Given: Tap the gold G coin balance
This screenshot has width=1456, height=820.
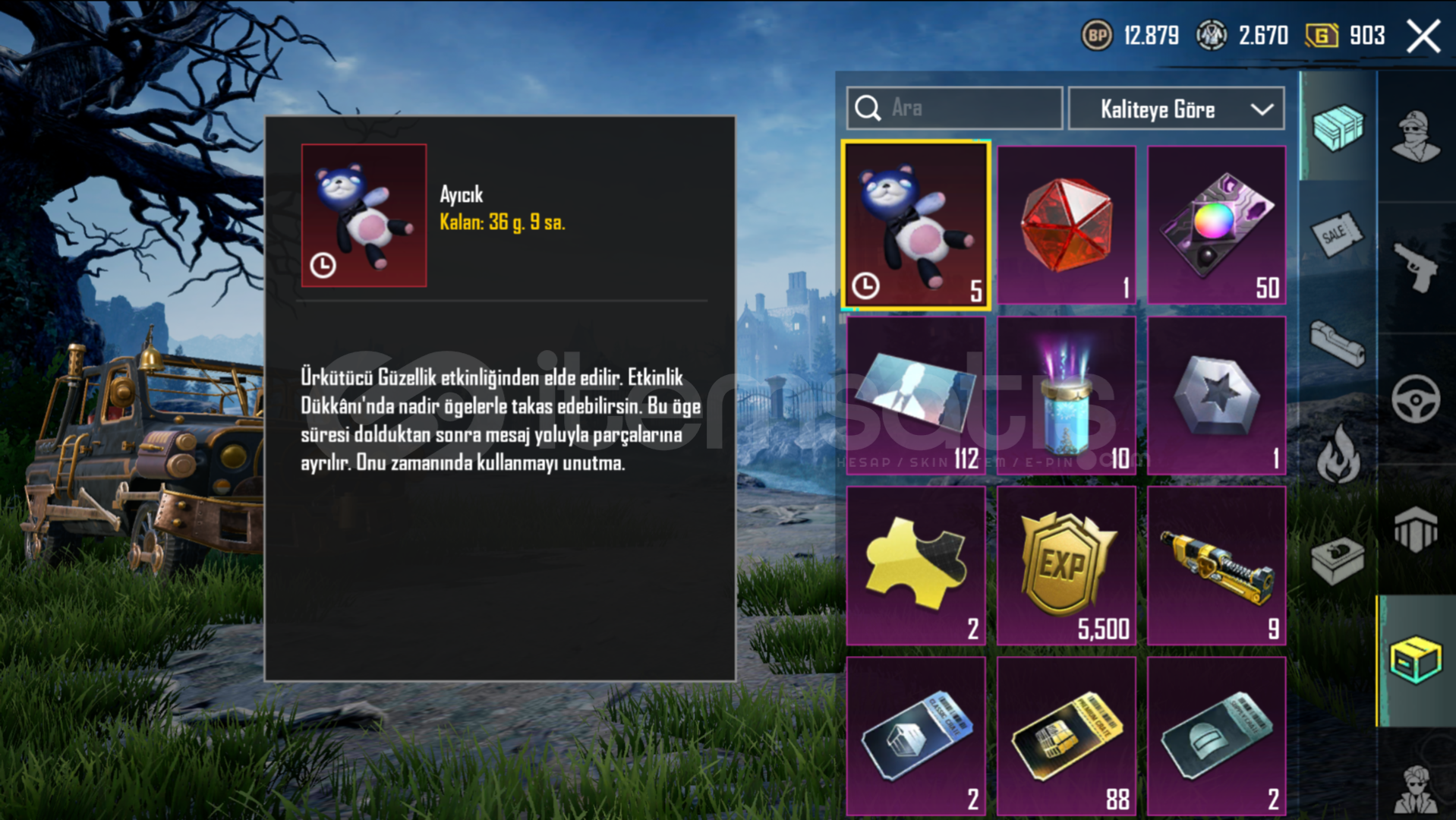Looking at the screenshot, I should tap(1345, 35).
